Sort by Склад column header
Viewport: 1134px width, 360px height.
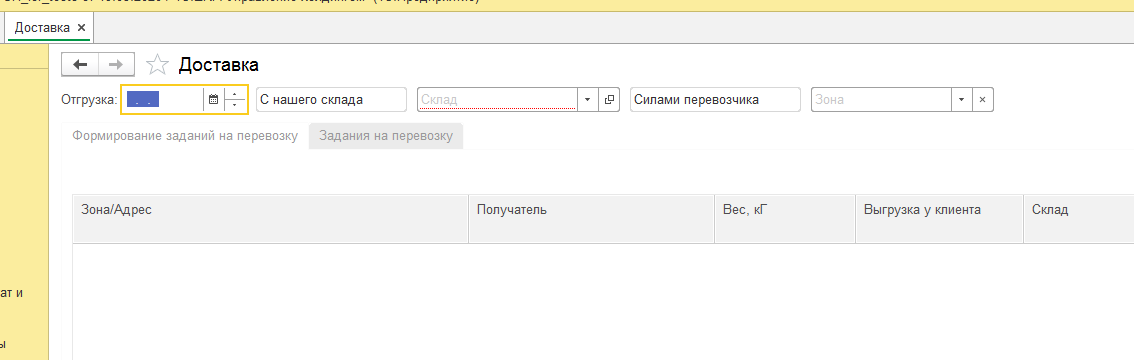click(1078, 218)
